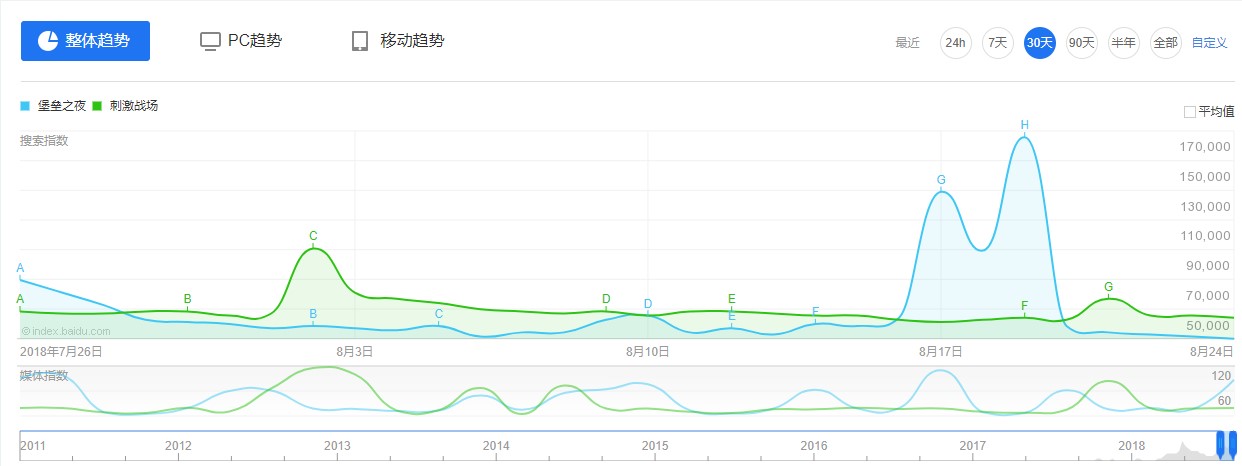Screen dimensions: 1242x466
Task: Select the 24h time range
Action: pyautogui.click(x=956, y=43)
